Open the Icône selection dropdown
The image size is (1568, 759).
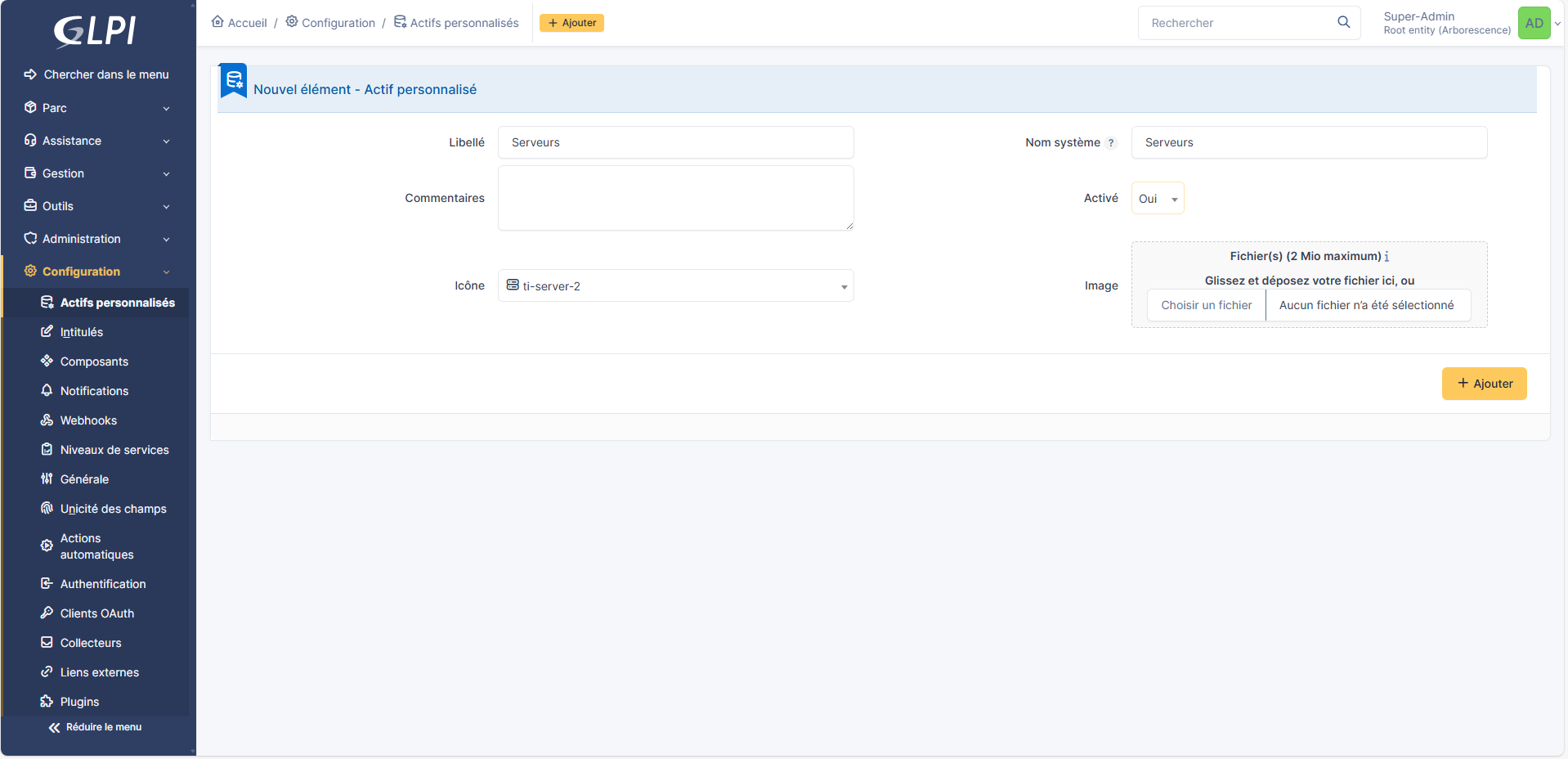coord(675,286)
